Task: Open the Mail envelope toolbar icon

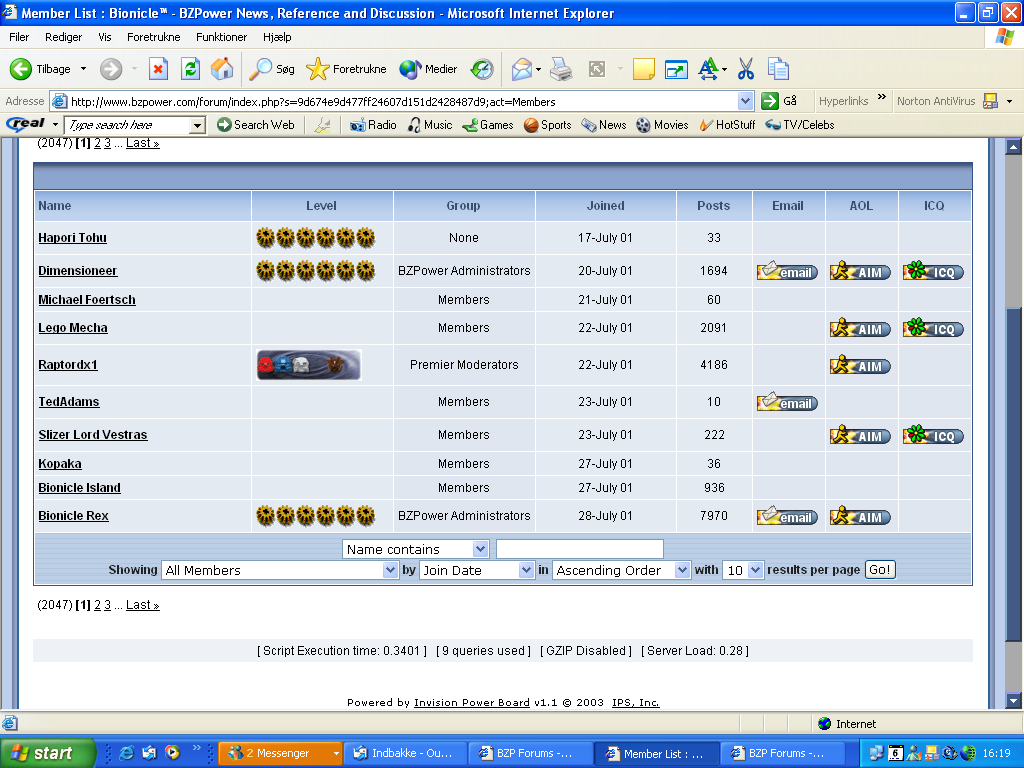Action: (522, 69)
